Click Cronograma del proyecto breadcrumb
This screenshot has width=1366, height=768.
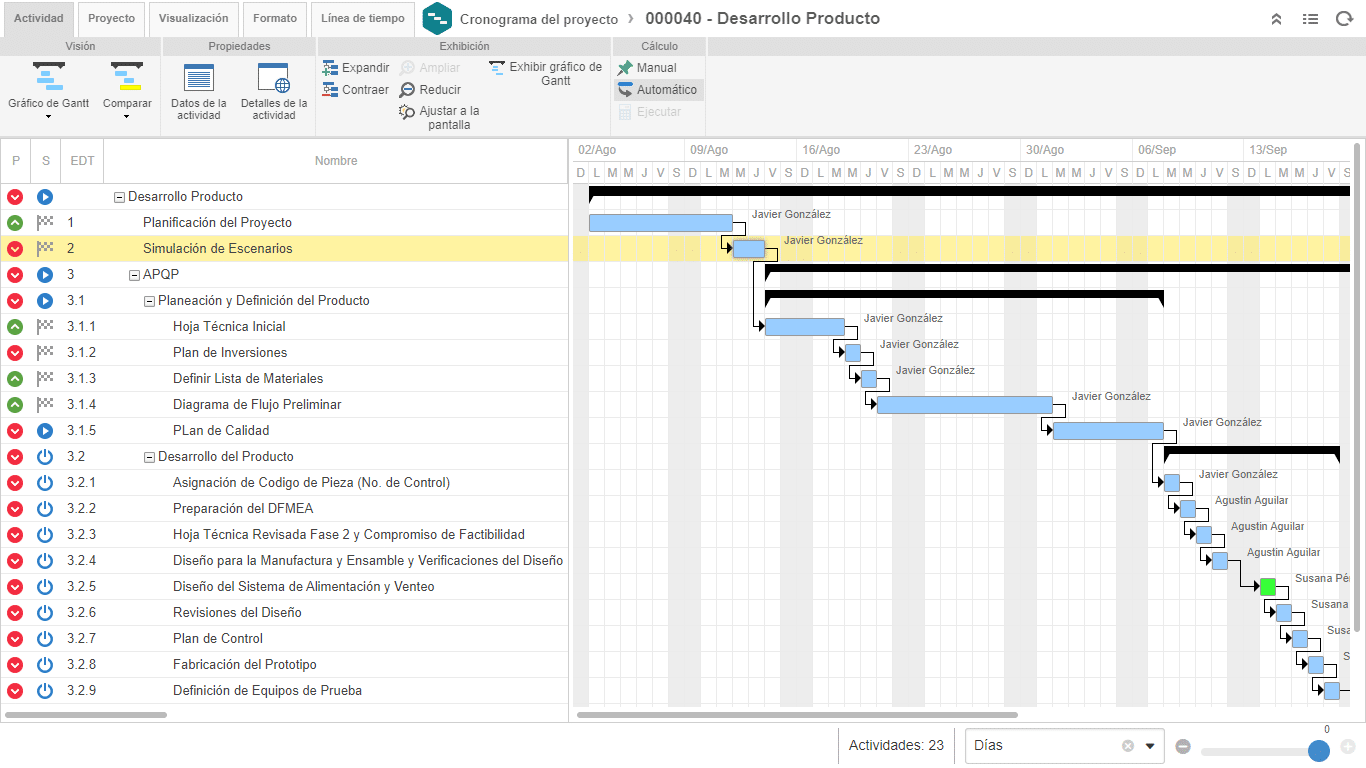pyautogui.click(x=539, y=19)
